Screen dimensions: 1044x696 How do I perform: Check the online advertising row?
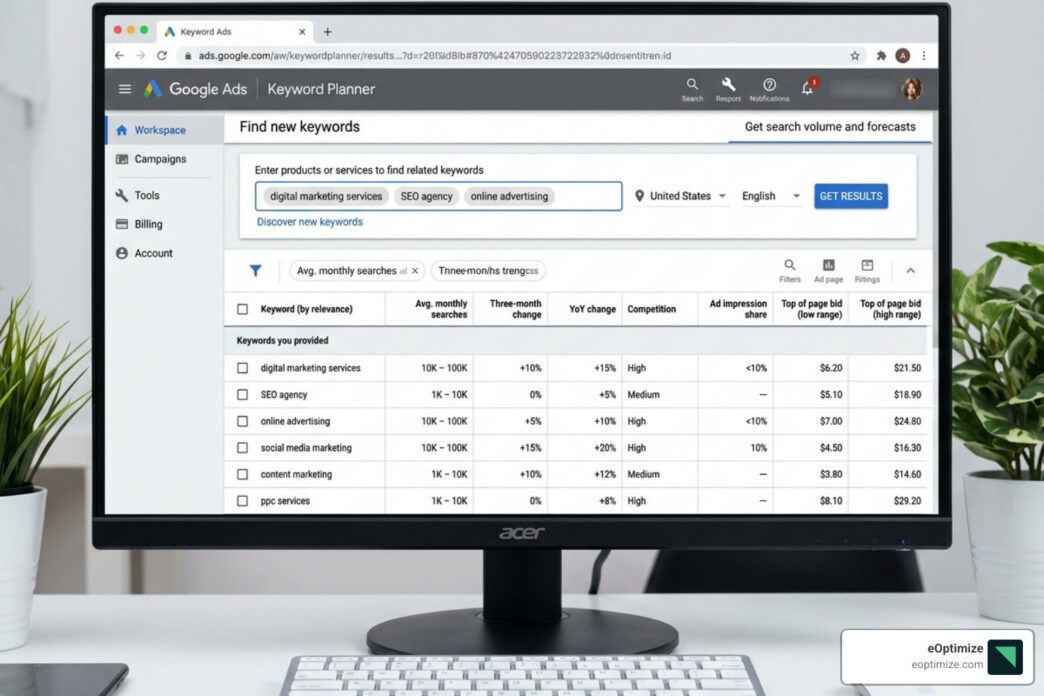tap(242, 421)
